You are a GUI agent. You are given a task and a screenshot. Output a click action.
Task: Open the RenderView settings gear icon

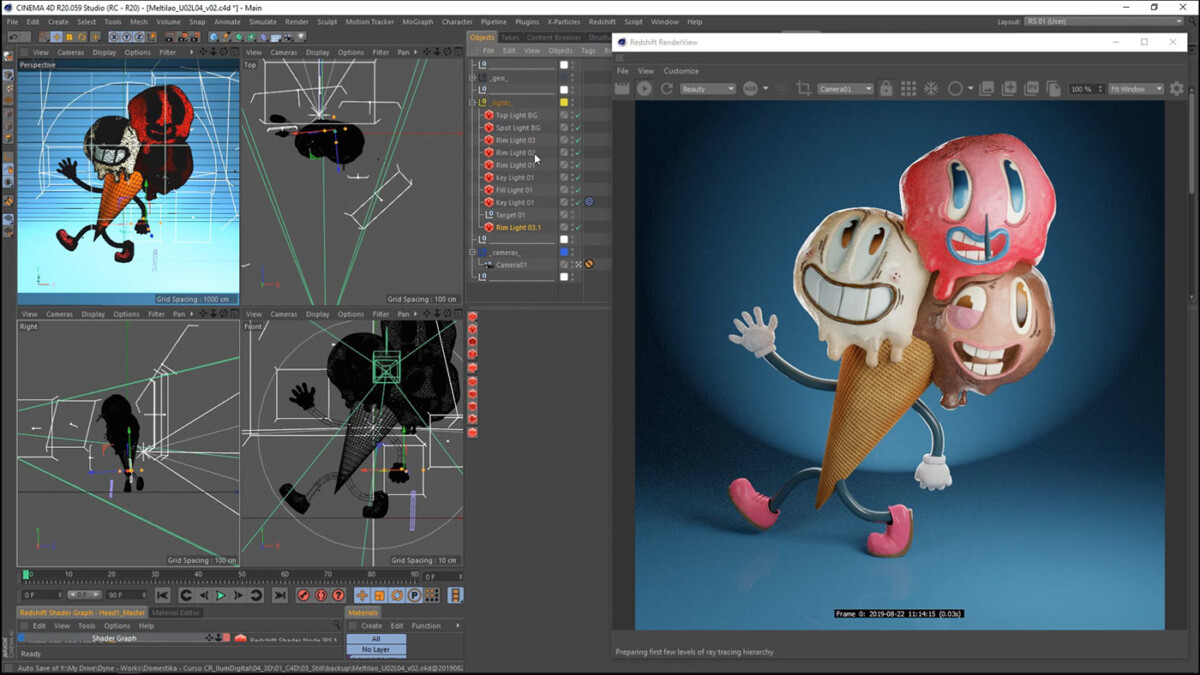pyautogui.click(x=1178, y=88)
